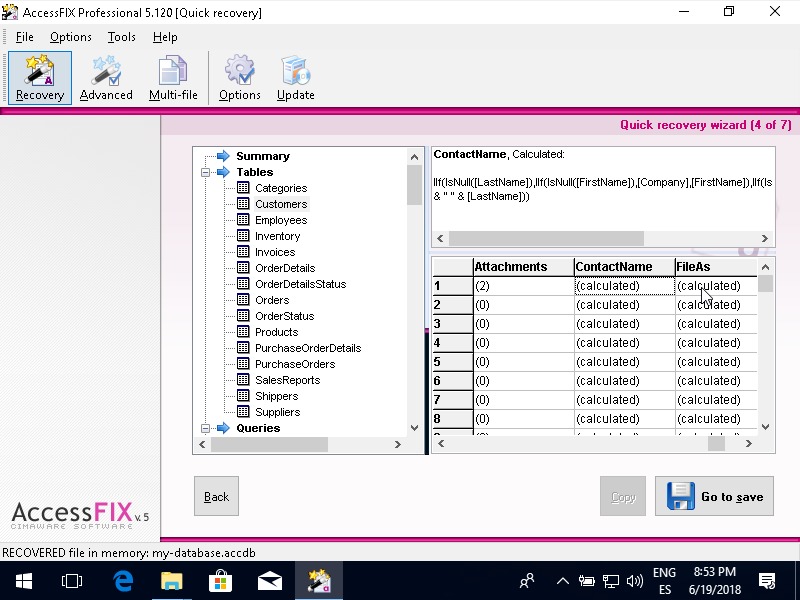Open Options from the toolbar
The width and height of the screenshot is (800, 600).
(x=239, y=77)
